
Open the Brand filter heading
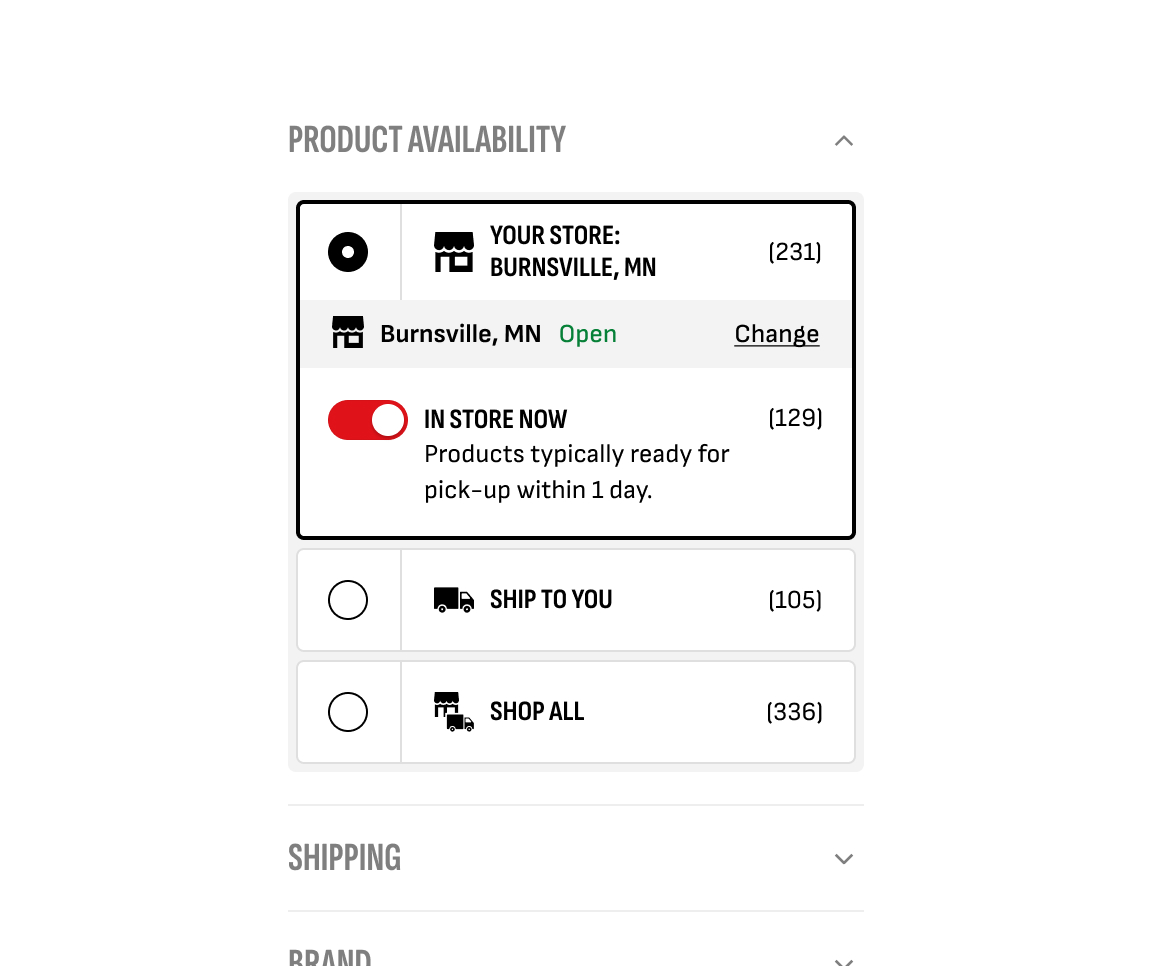pyautogui.click(x=329, y=957)
